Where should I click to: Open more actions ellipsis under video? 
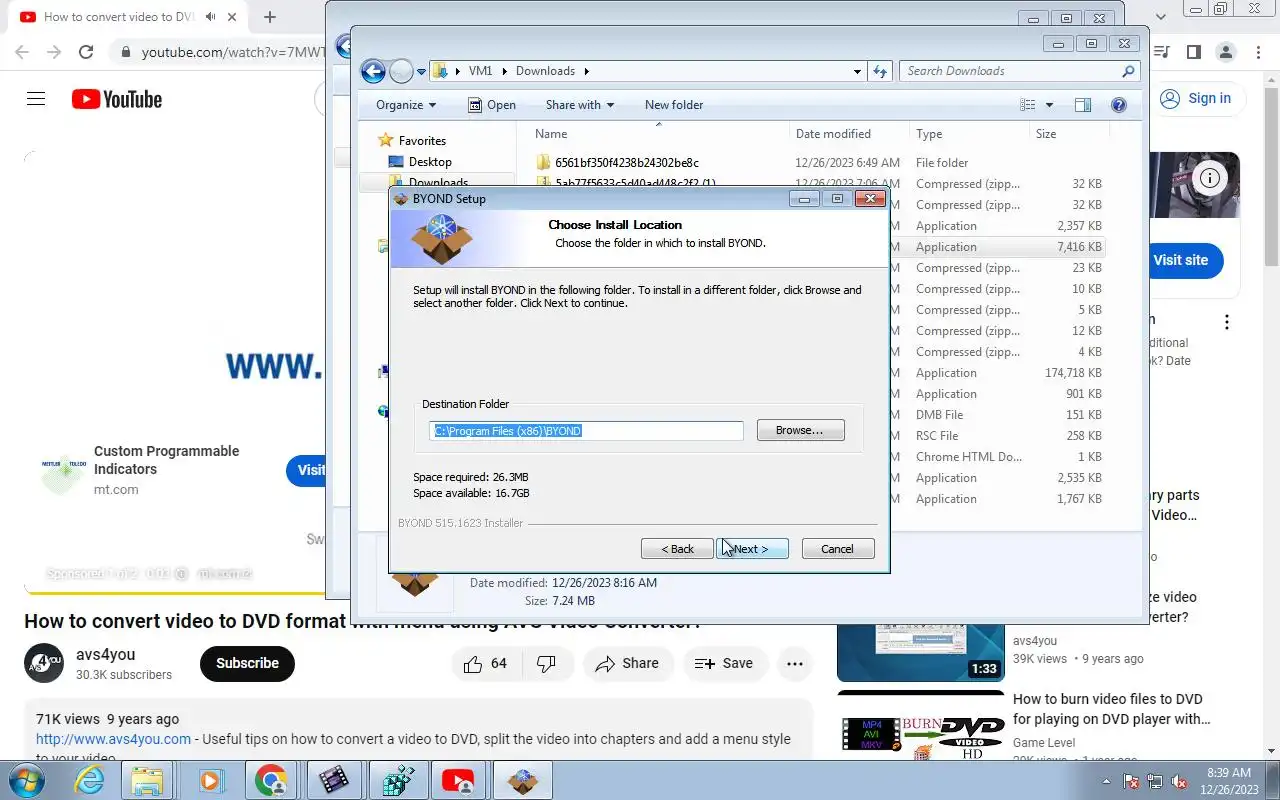click(795, 663)
